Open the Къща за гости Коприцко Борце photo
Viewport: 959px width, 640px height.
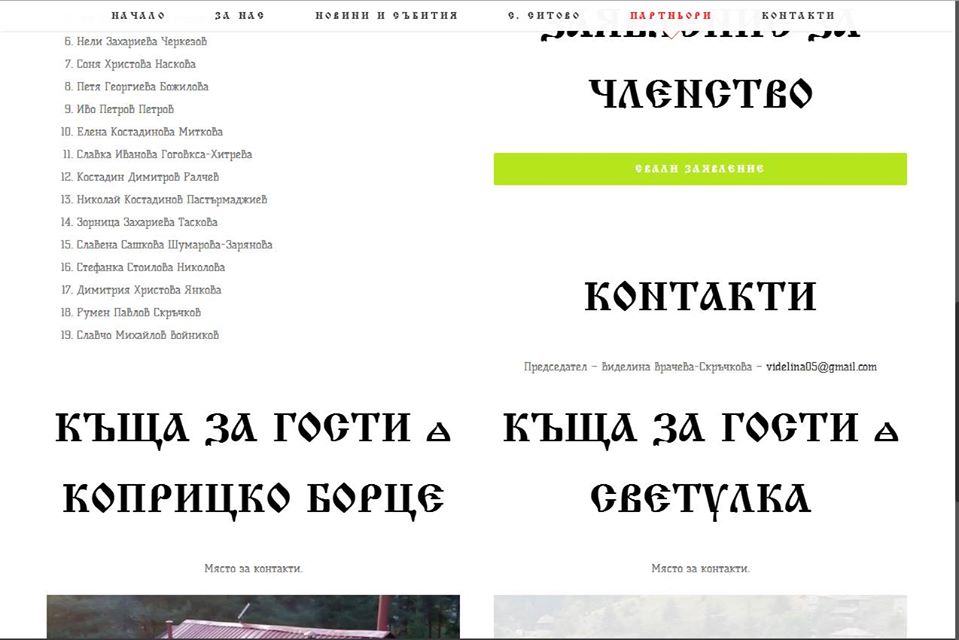pyautogui.click(x=253, y=617)
